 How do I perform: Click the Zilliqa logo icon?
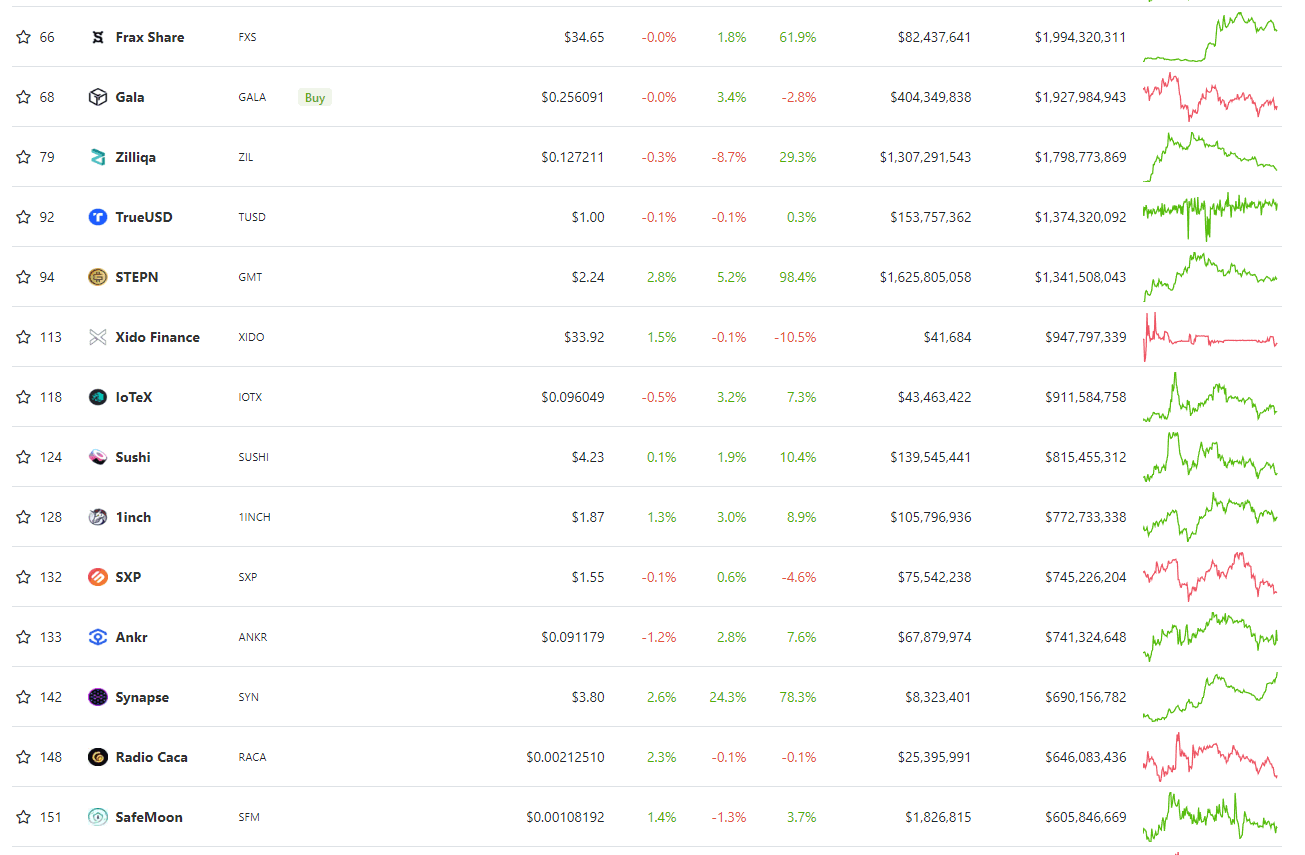[x=98, y=157]
